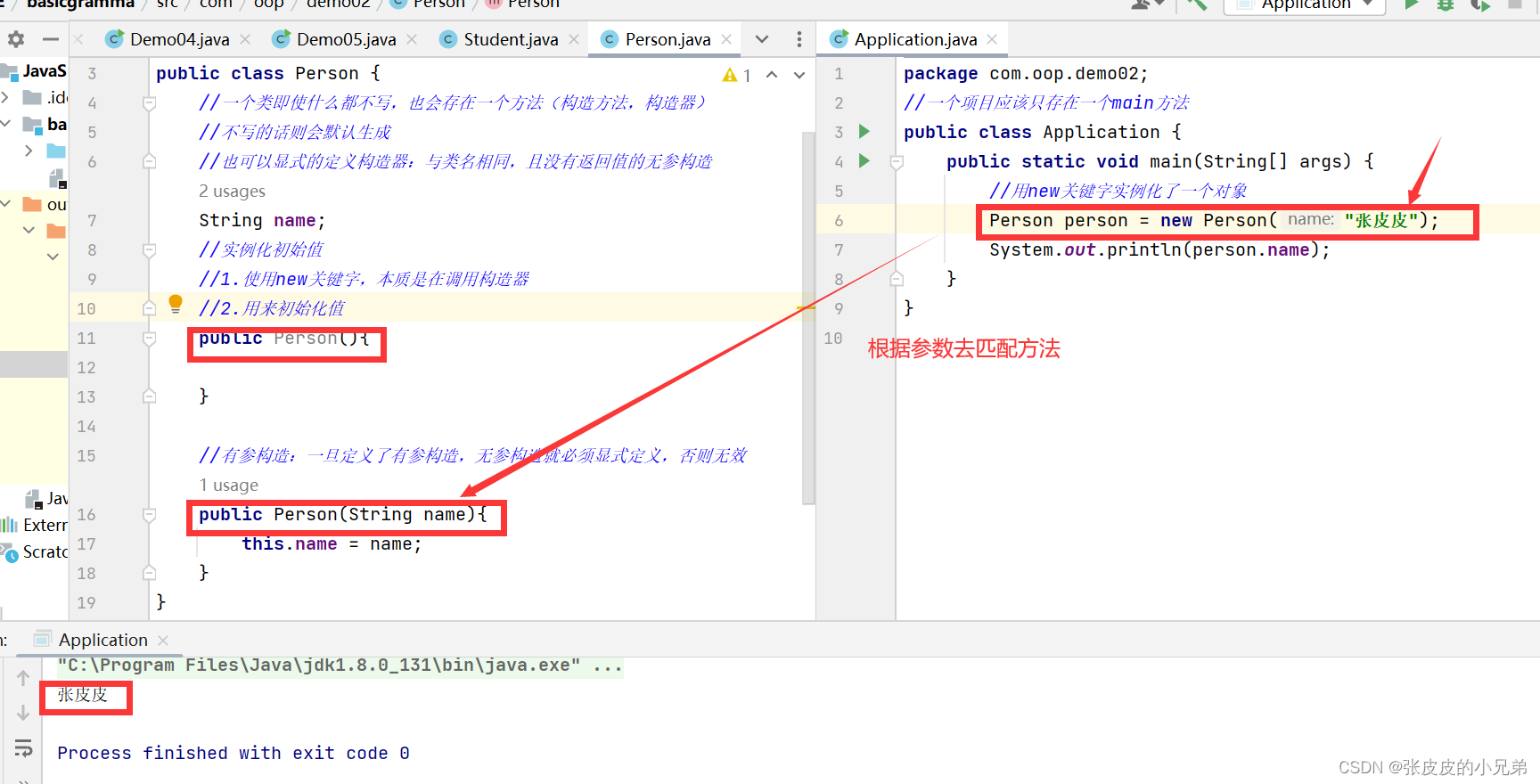Click the '2 usages' hint above name field

pyautogui.click(x=232, y=192)
